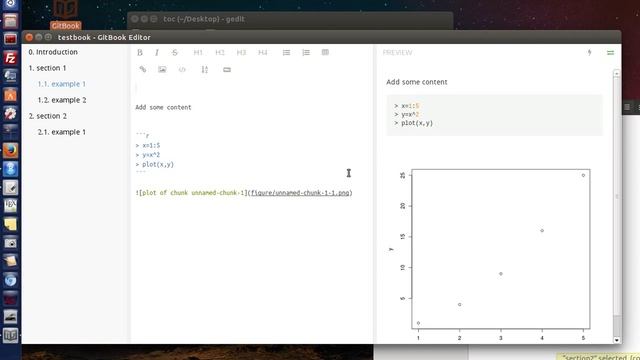Insert an H3 heading

coord(241,52)
